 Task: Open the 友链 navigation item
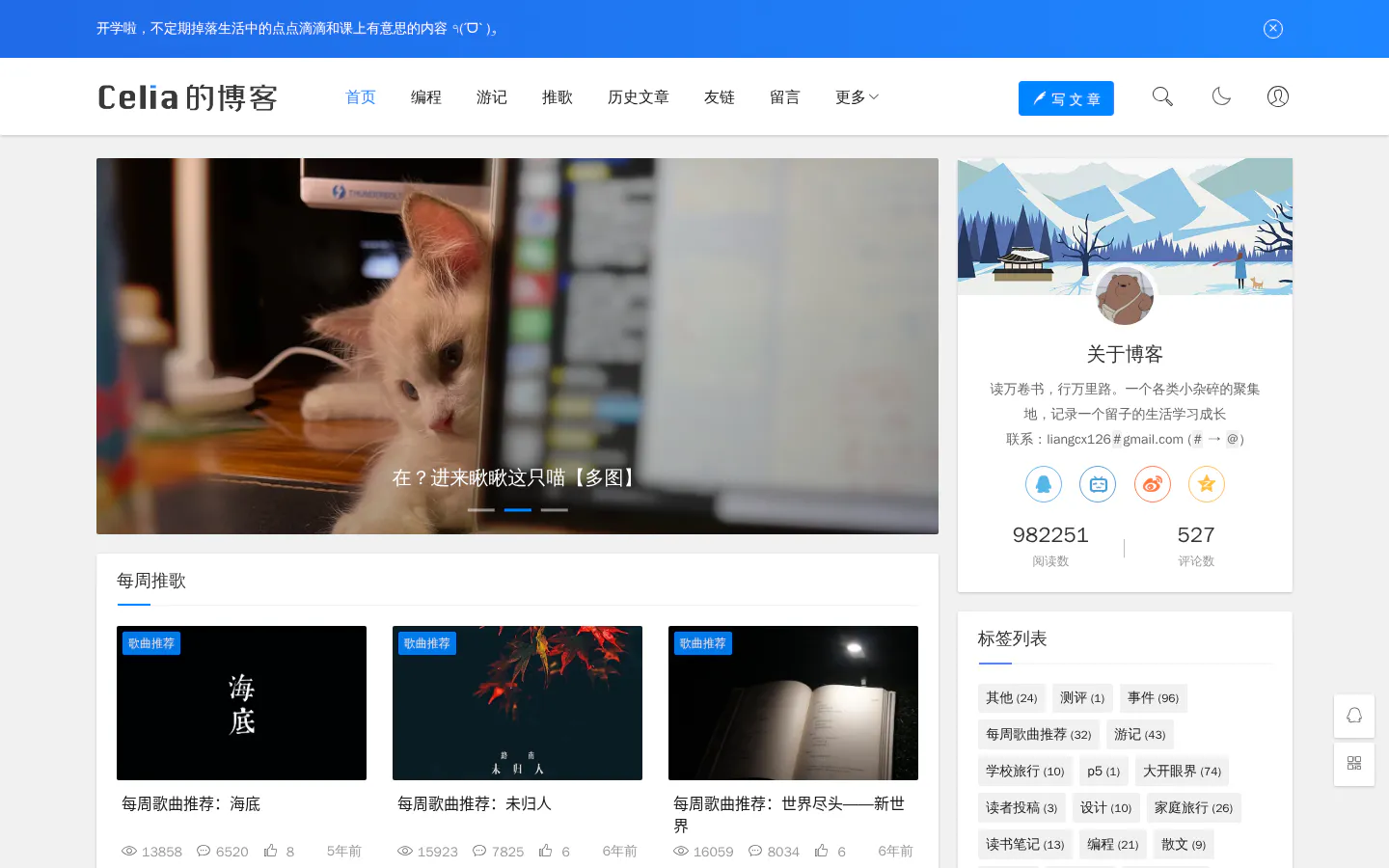pyautogui.click(x=720, y=97)
